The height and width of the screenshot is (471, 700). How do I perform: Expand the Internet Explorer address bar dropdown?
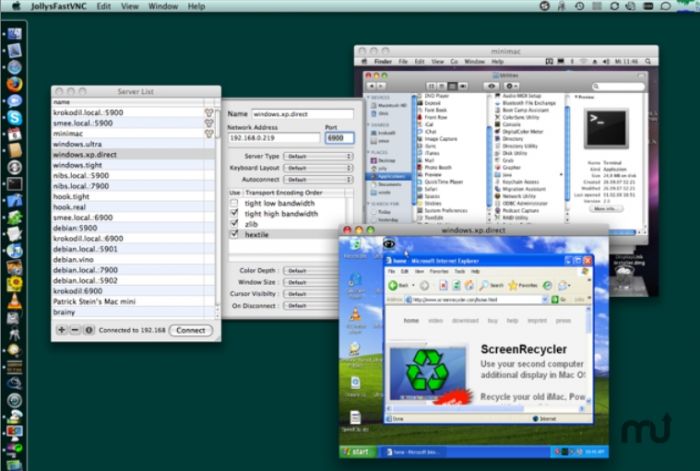tap(545, 300)
